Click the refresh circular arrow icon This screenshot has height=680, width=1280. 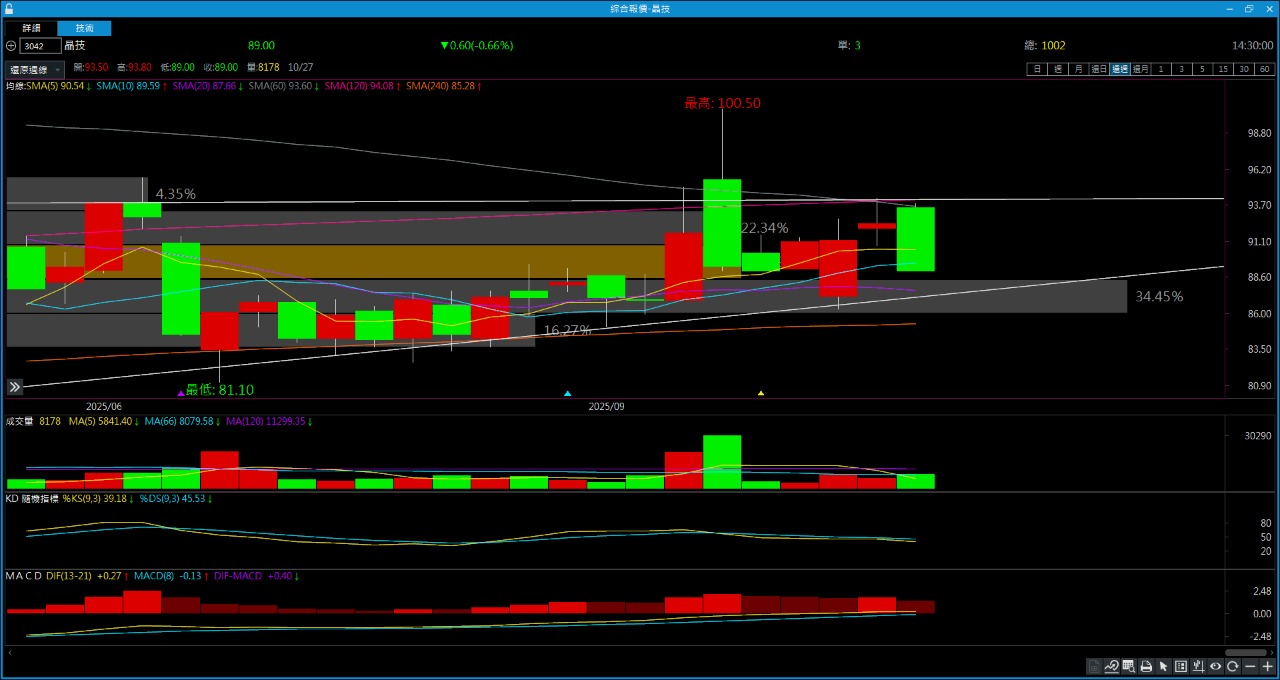pos(1233,666)
